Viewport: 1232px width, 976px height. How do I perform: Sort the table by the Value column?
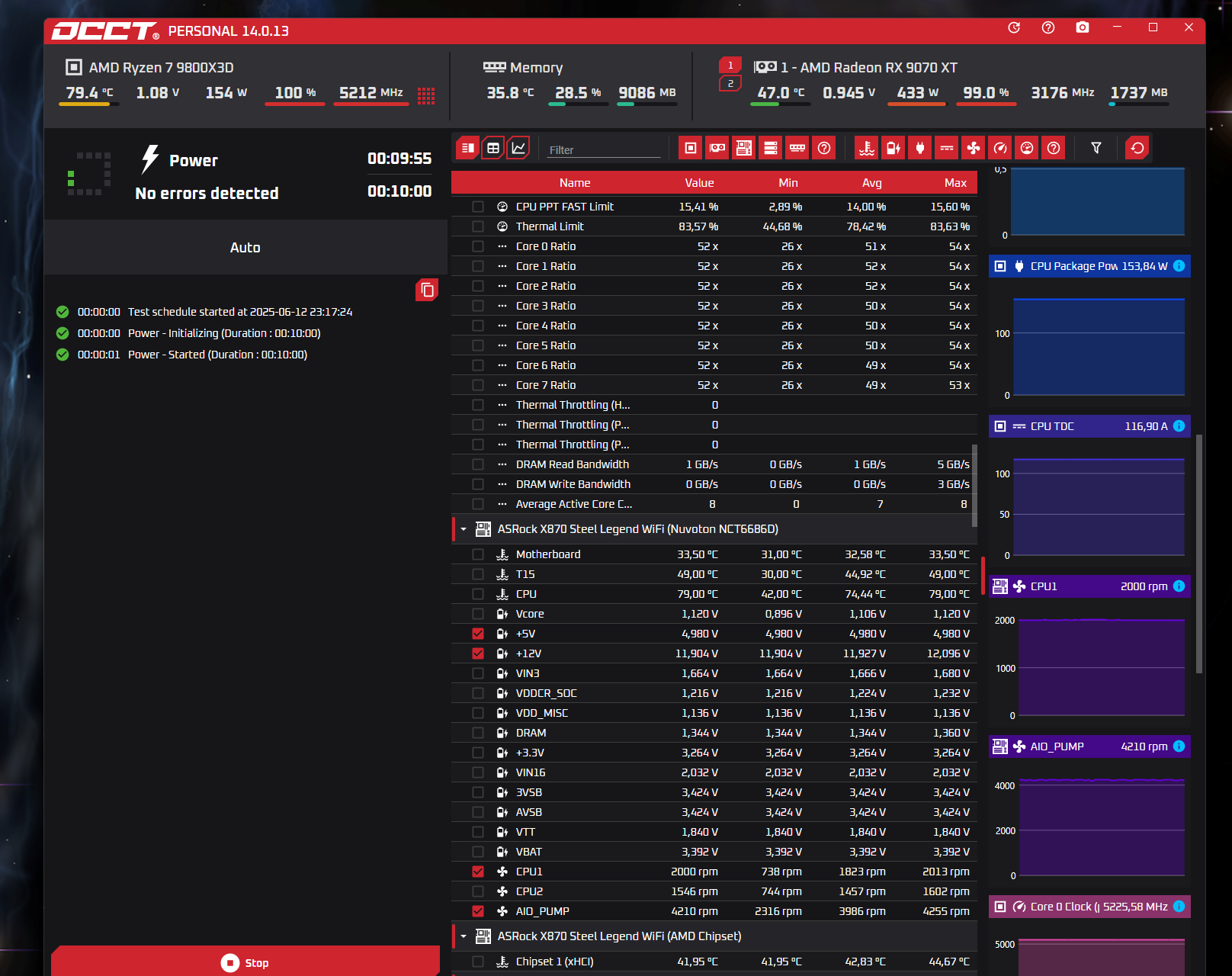(x=699, y=183)
